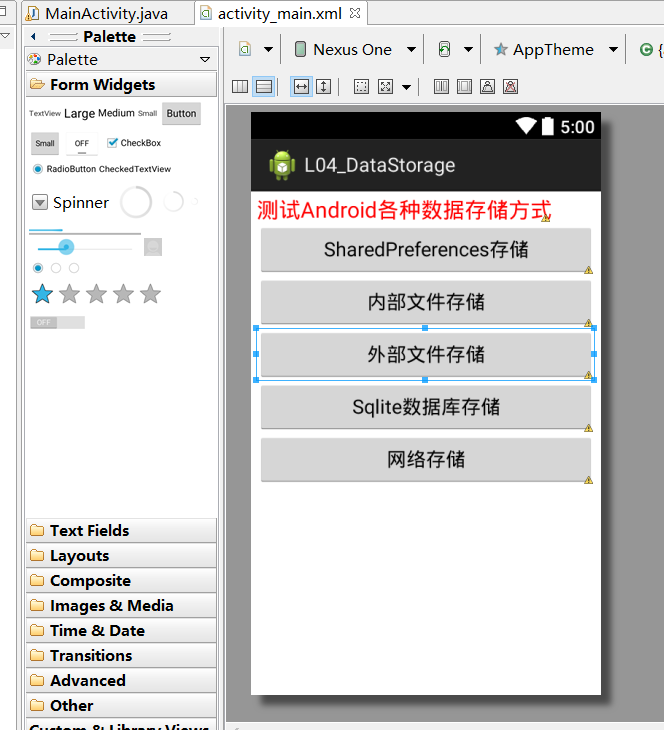Viewport: 664px width, 730px height.
Task: Select the RadioGroup widget
Action: tap(56, 268)
